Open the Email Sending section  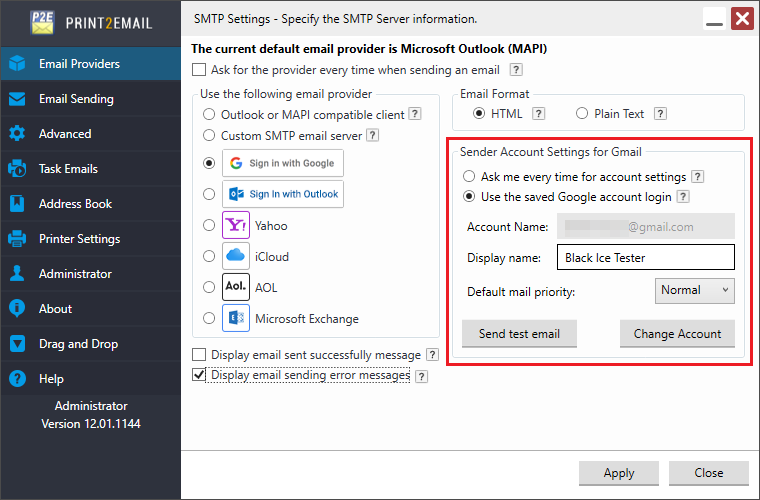pos(91,99)
